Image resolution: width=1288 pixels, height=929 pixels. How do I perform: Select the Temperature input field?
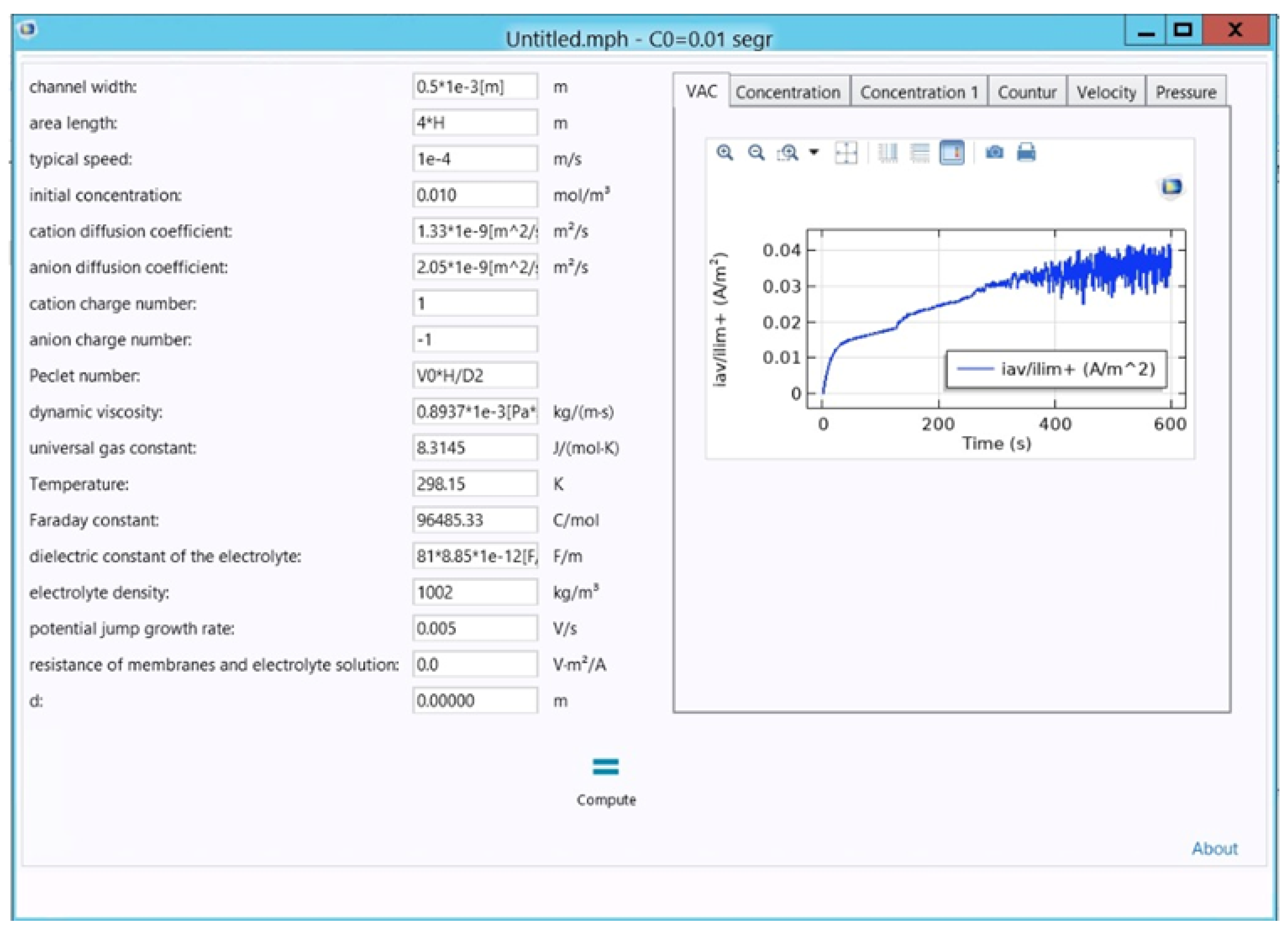pos(476,484)
